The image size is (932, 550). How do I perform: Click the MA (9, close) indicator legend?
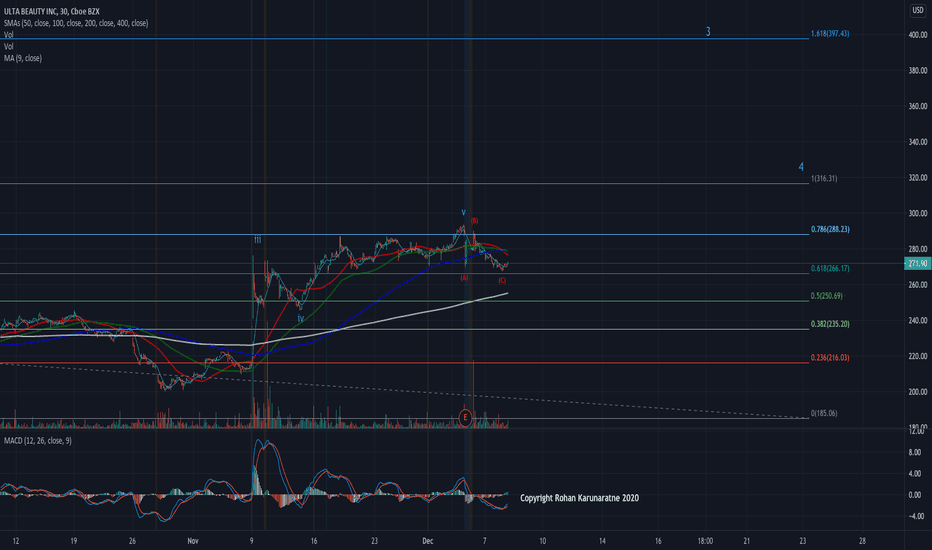click(x=23, y=58)
